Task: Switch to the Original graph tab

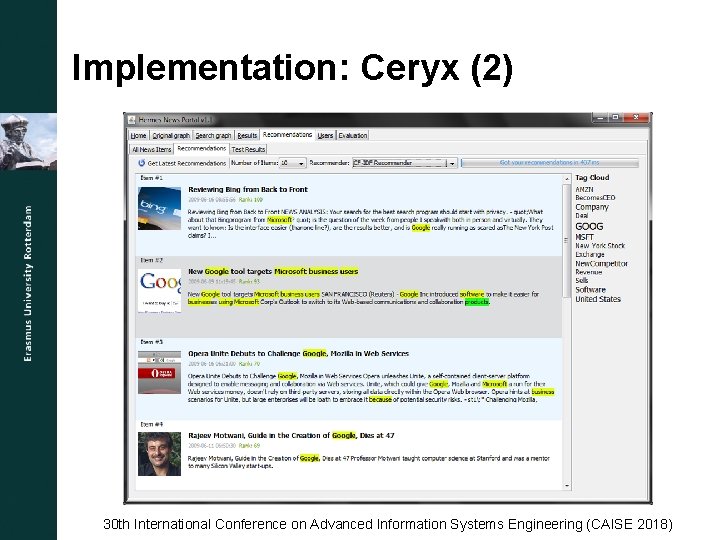Action: [x=171, y=135]
